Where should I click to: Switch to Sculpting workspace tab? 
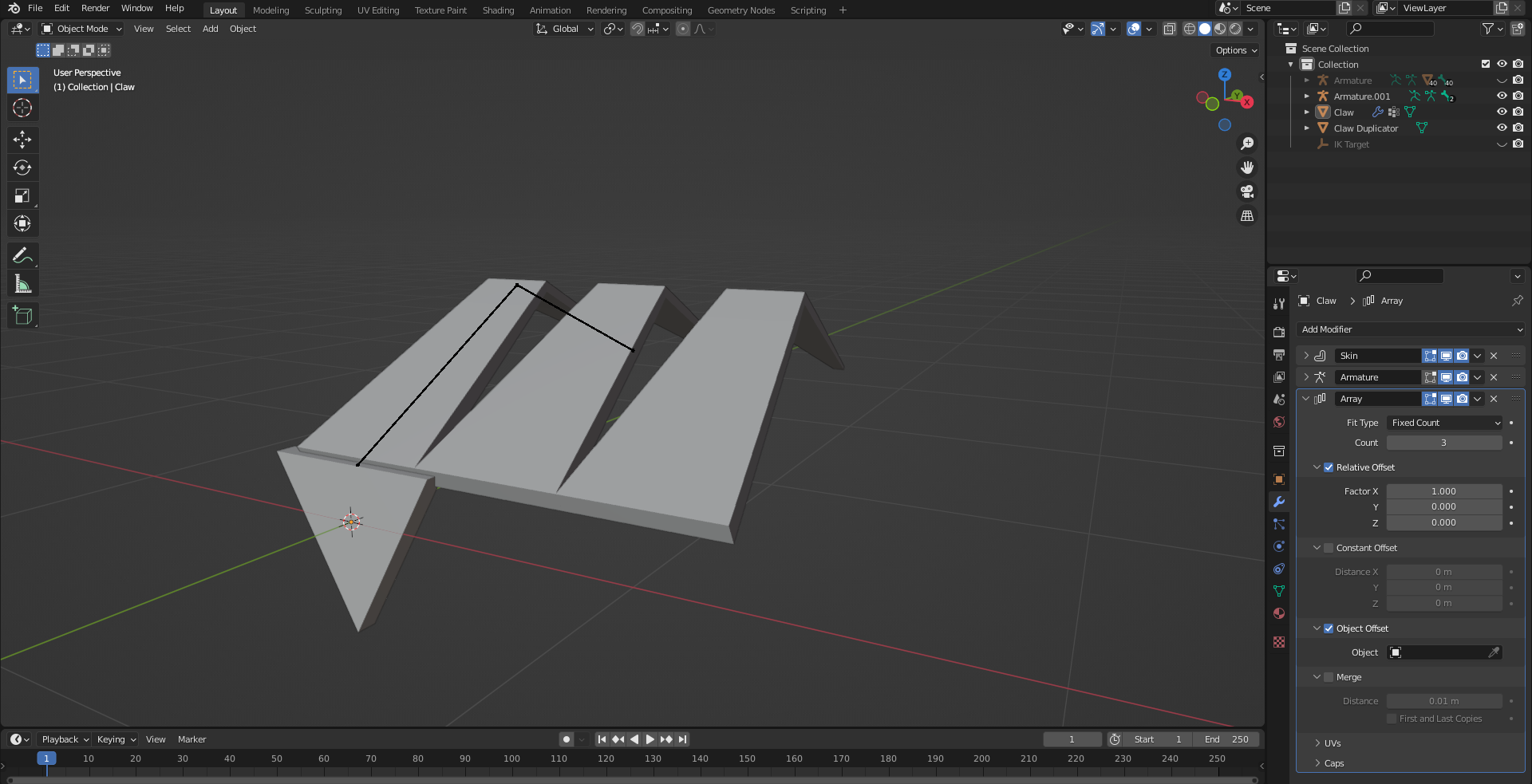(x=323, y=10)
